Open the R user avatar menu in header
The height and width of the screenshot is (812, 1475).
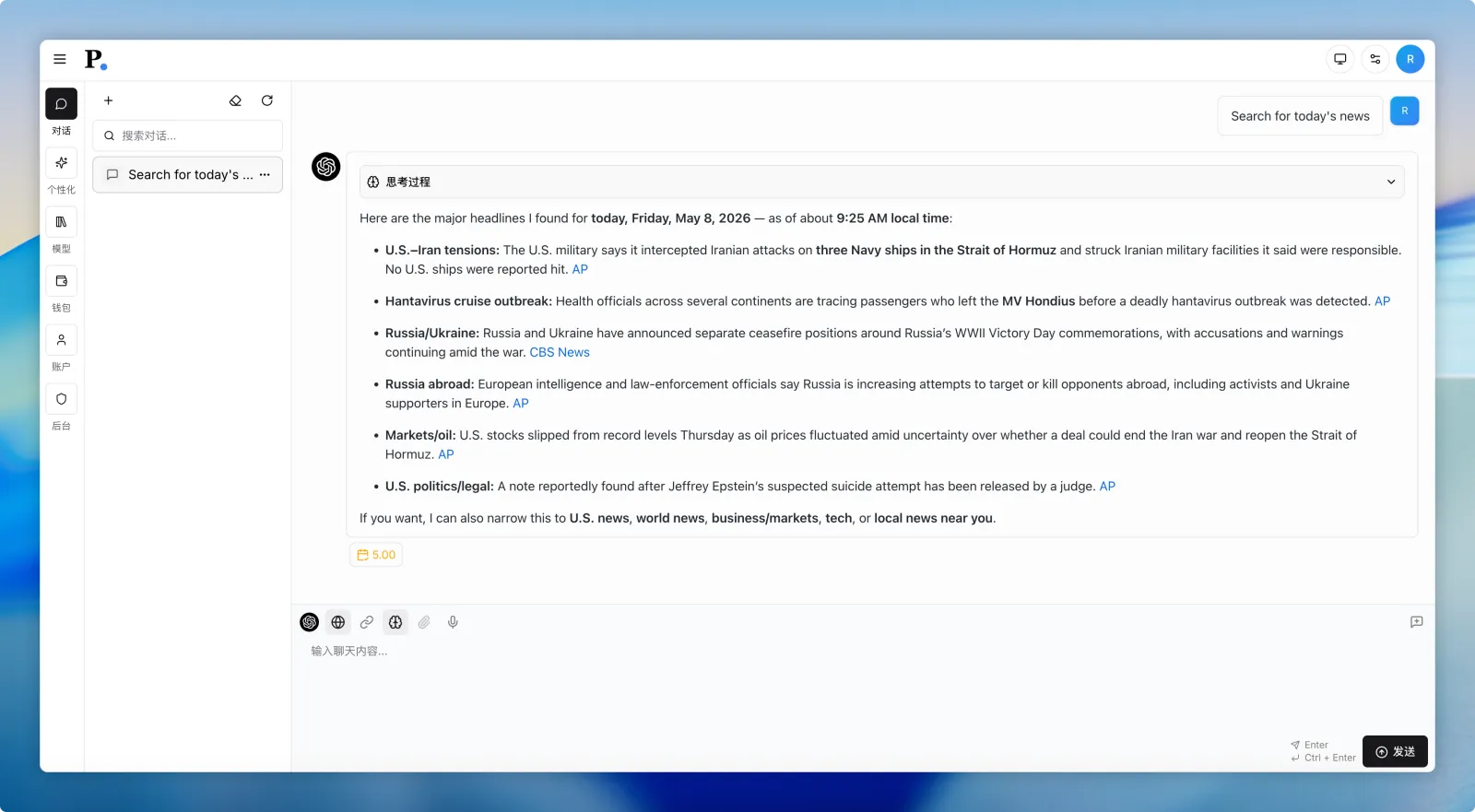coord(1410,59)
